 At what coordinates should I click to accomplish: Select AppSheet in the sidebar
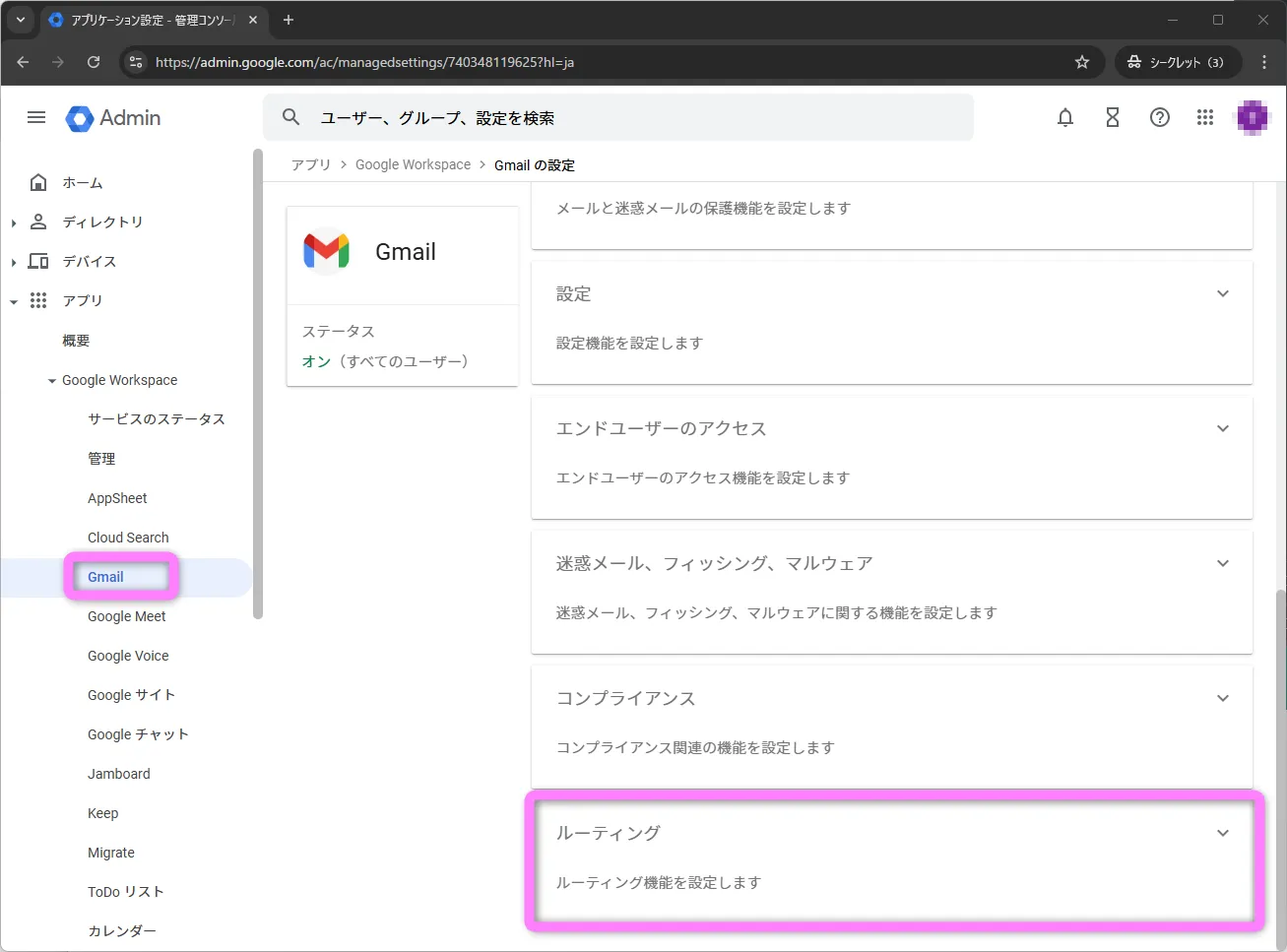point(117,498)
